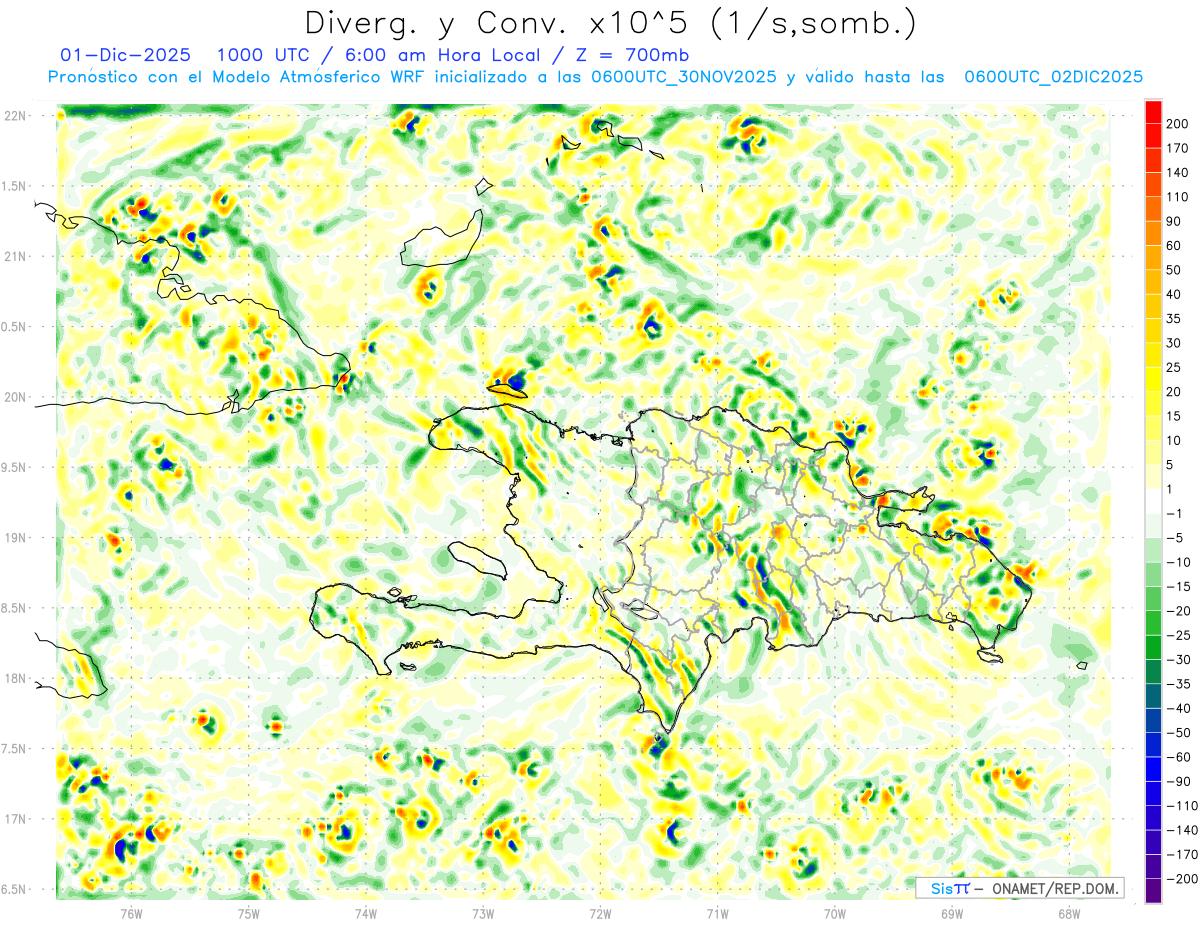Click the positive 5 colorbar label
This screenshot has width=1200, height=927.
pos(1171,465)
